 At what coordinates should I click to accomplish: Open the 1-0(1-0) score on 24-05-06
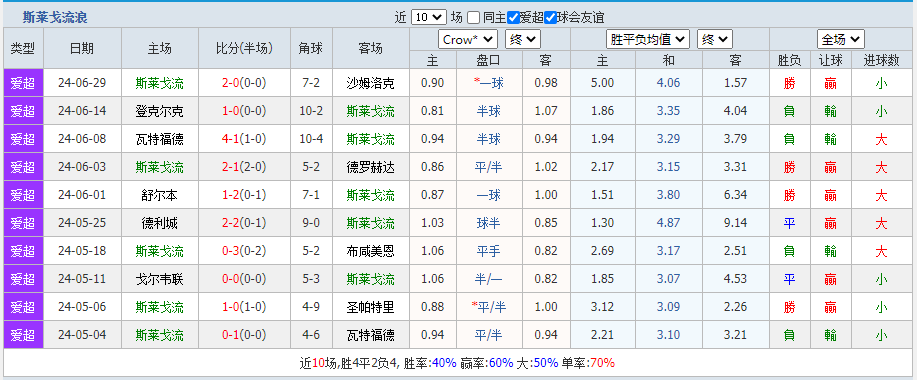244,308
